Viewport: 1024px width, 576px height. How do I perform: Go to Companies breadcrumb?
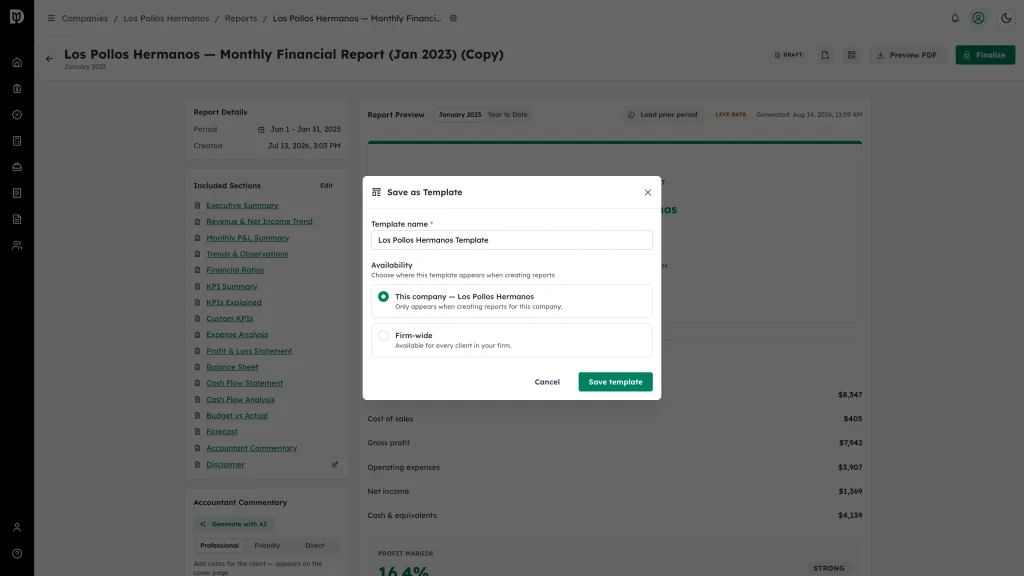tap(85, 18)
